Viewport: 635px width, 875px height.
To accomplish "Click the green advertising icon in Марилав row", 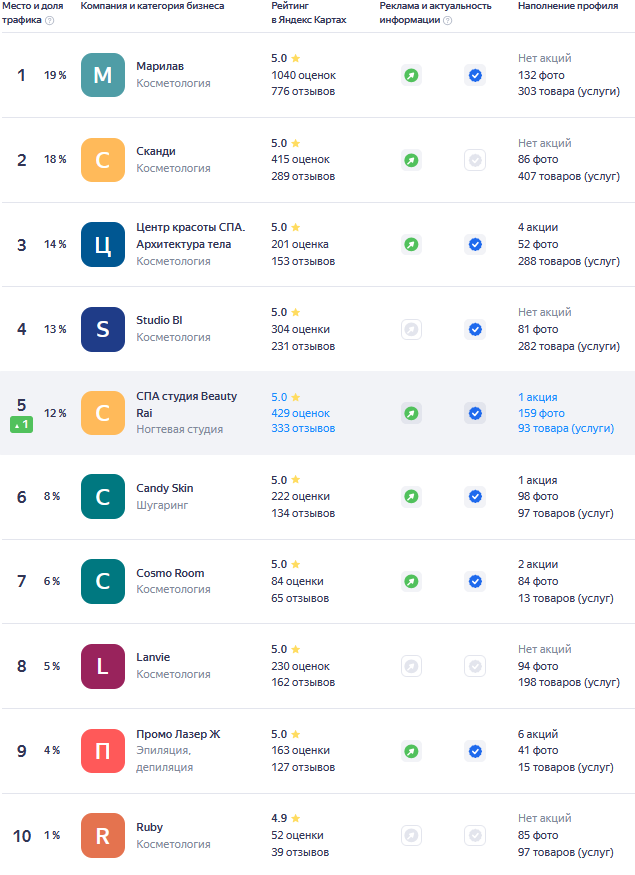I will [411, 75].
